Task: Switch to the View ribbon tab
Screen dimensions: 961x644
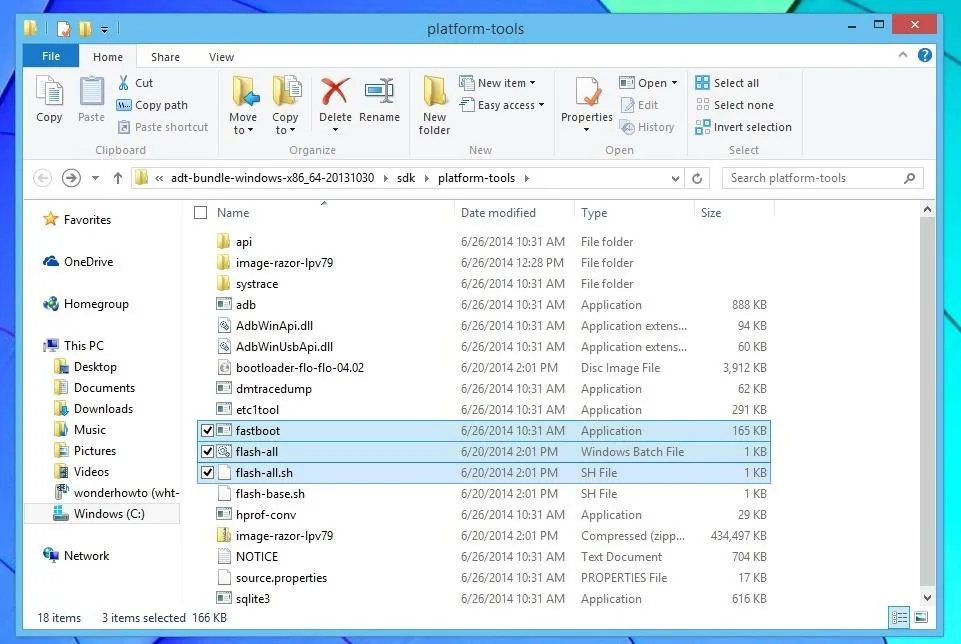Action: coord(221,57)
